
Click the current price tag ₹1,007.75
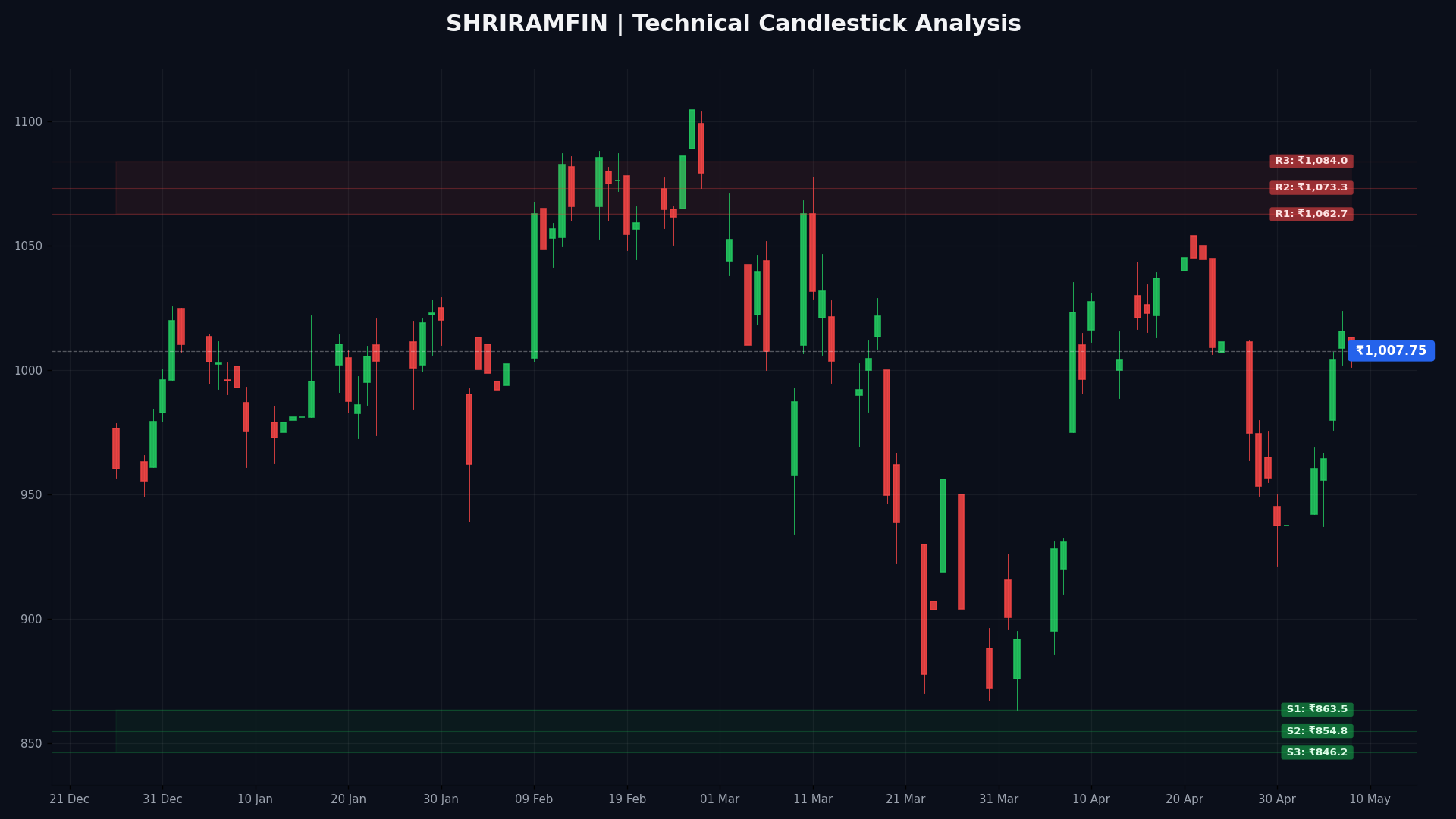(x=1391, y=351)
